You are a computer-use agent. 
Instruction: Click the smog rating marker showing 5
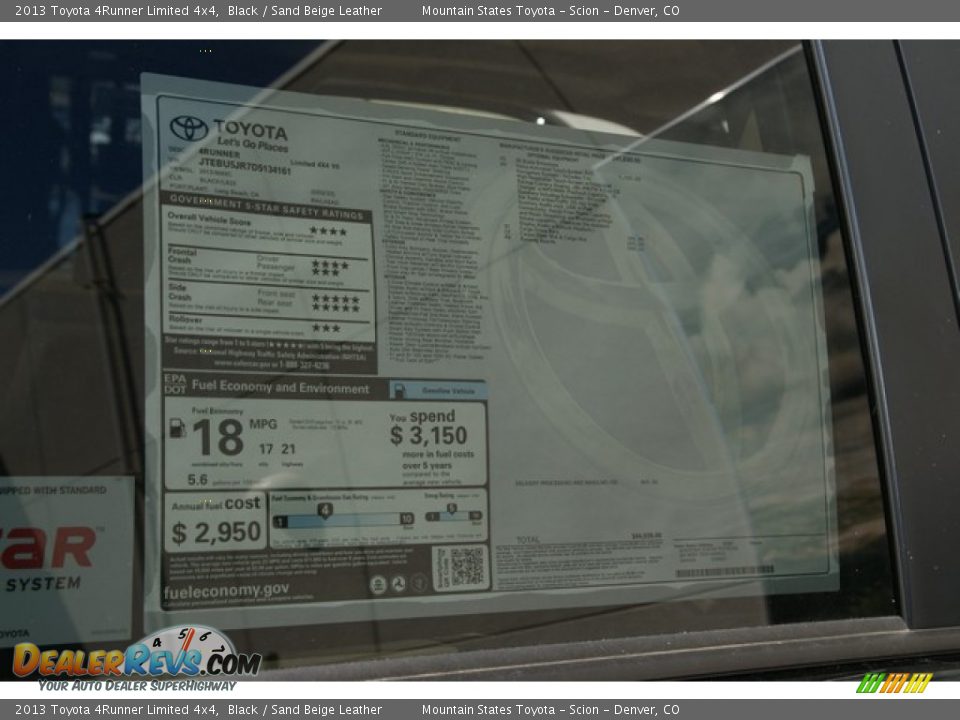click(451, 508)
